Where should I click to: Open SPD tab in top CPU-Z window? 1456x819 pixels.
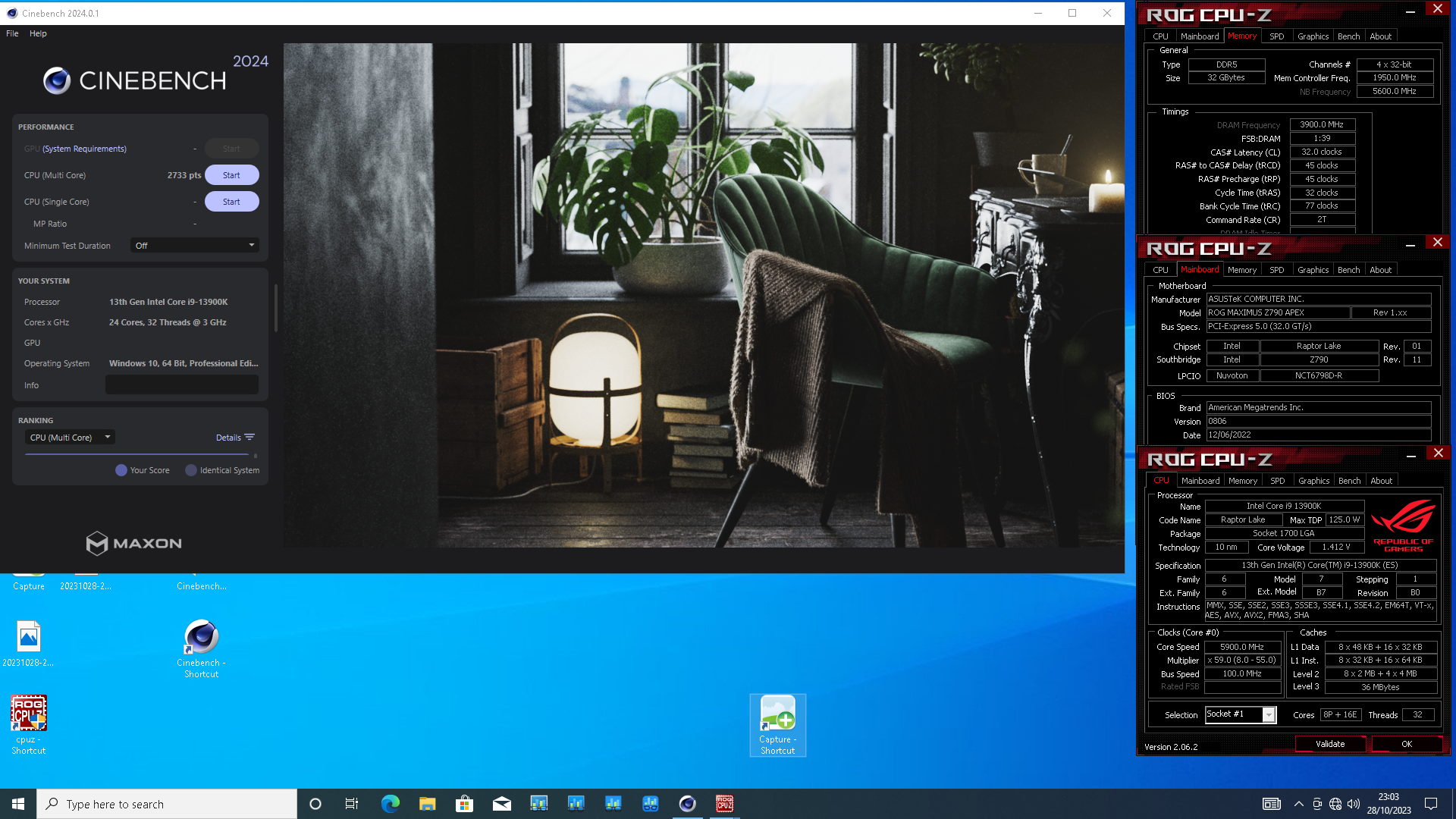point(1277,36)
